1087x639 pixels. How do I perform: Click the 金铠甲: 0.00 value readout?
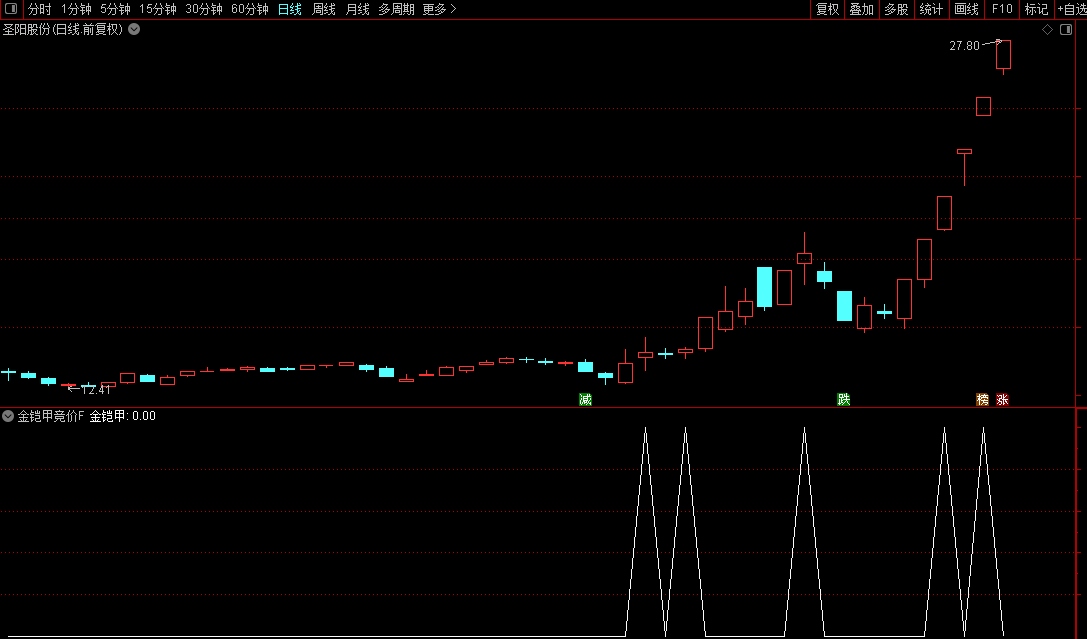point(123,417)
